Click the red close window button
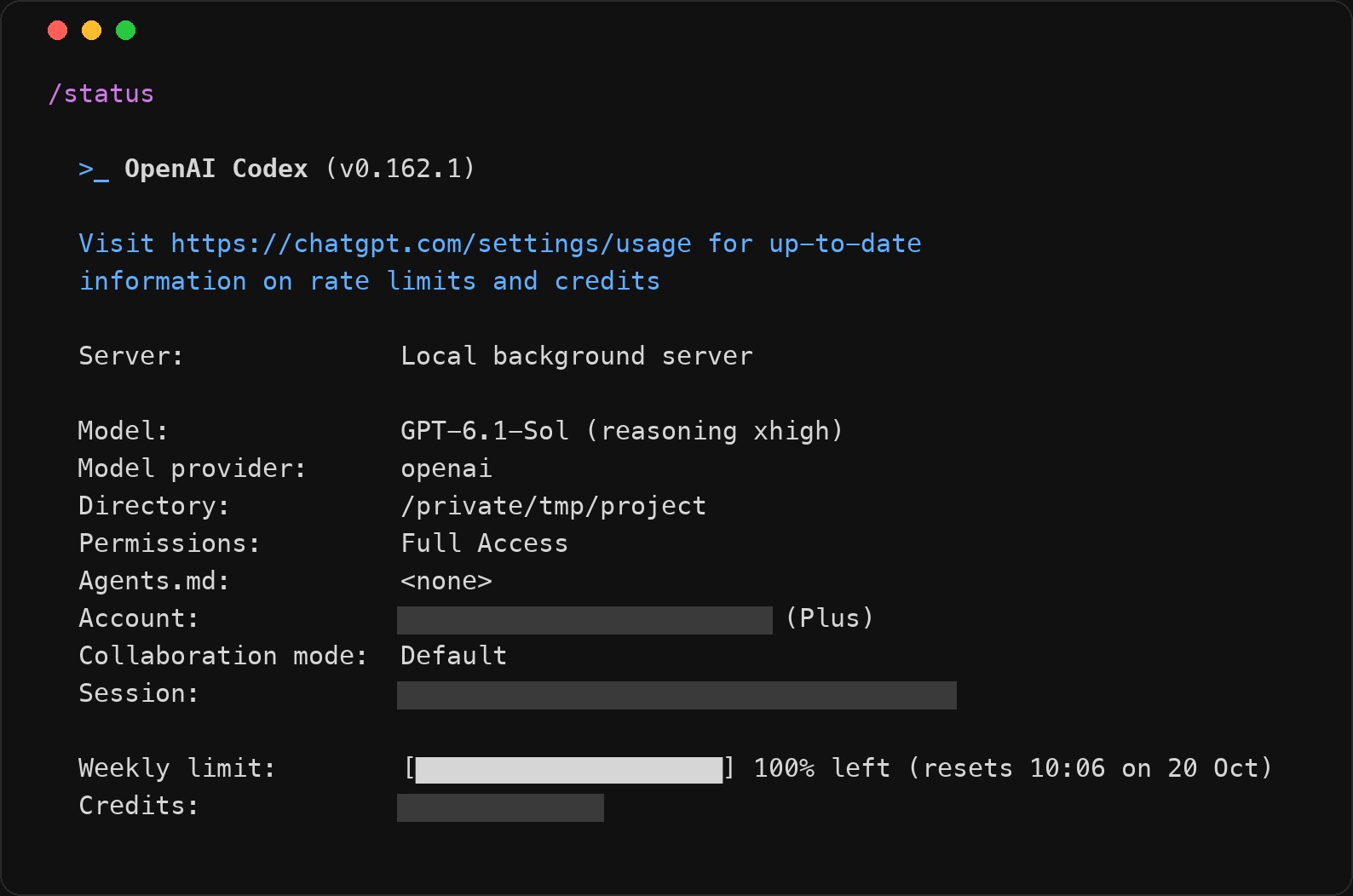This screenshot has width=1353, height=896. [58, 31]
